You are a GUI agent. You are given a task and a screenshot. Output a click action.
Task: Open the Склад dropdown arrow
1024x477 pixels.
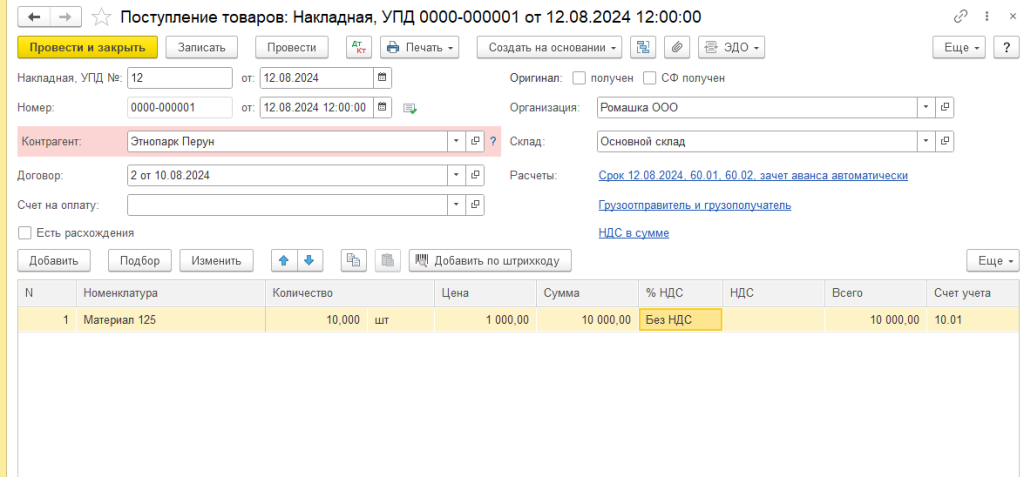coord(926,142)
